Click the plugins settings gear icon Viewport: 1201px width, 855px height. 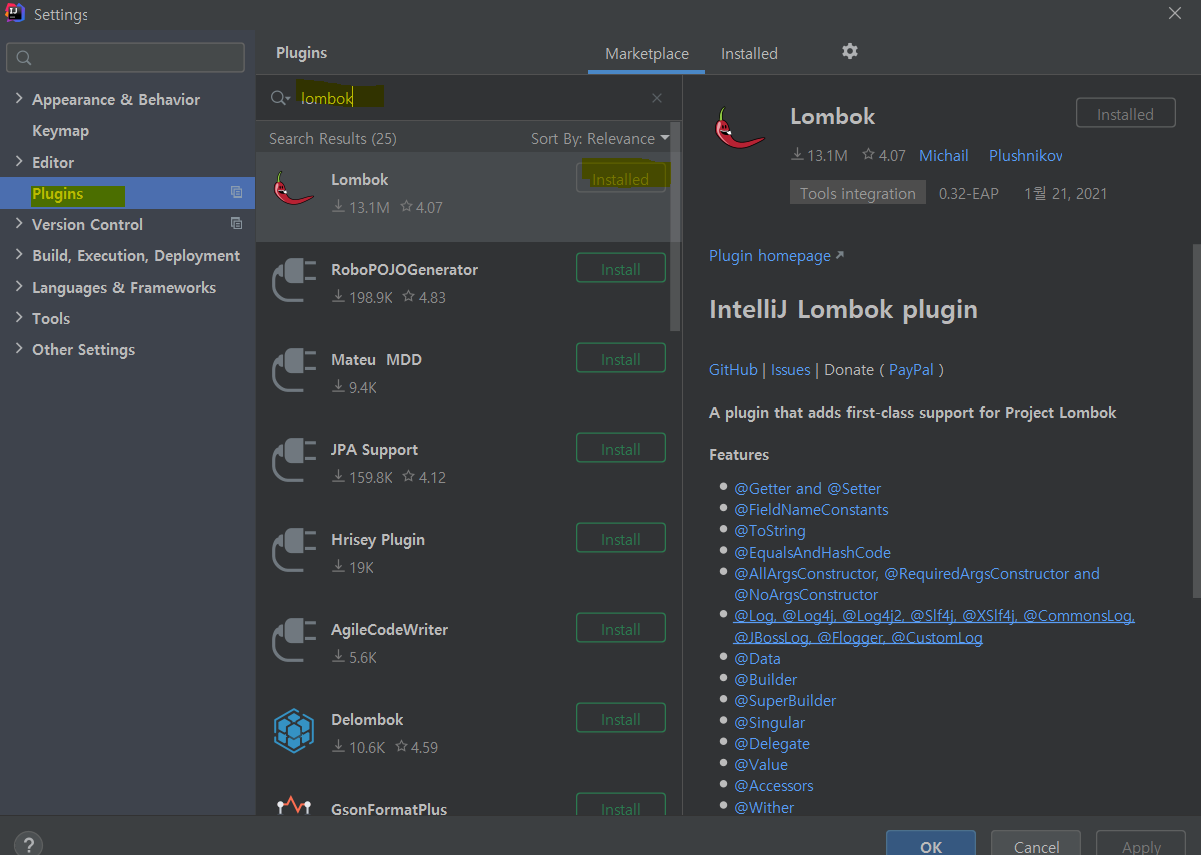[850, 51]
